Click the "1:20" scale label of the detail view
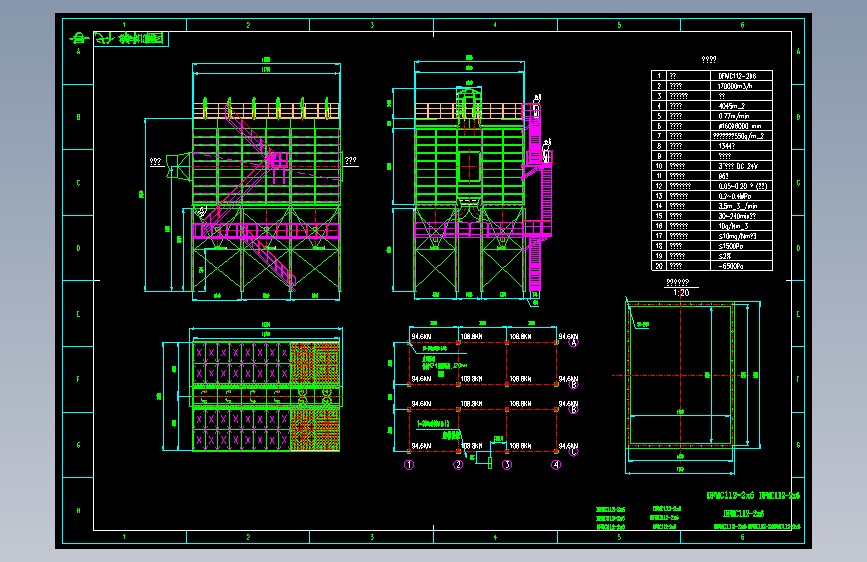Screen dimensions: 867x562 tap(681, 293)
